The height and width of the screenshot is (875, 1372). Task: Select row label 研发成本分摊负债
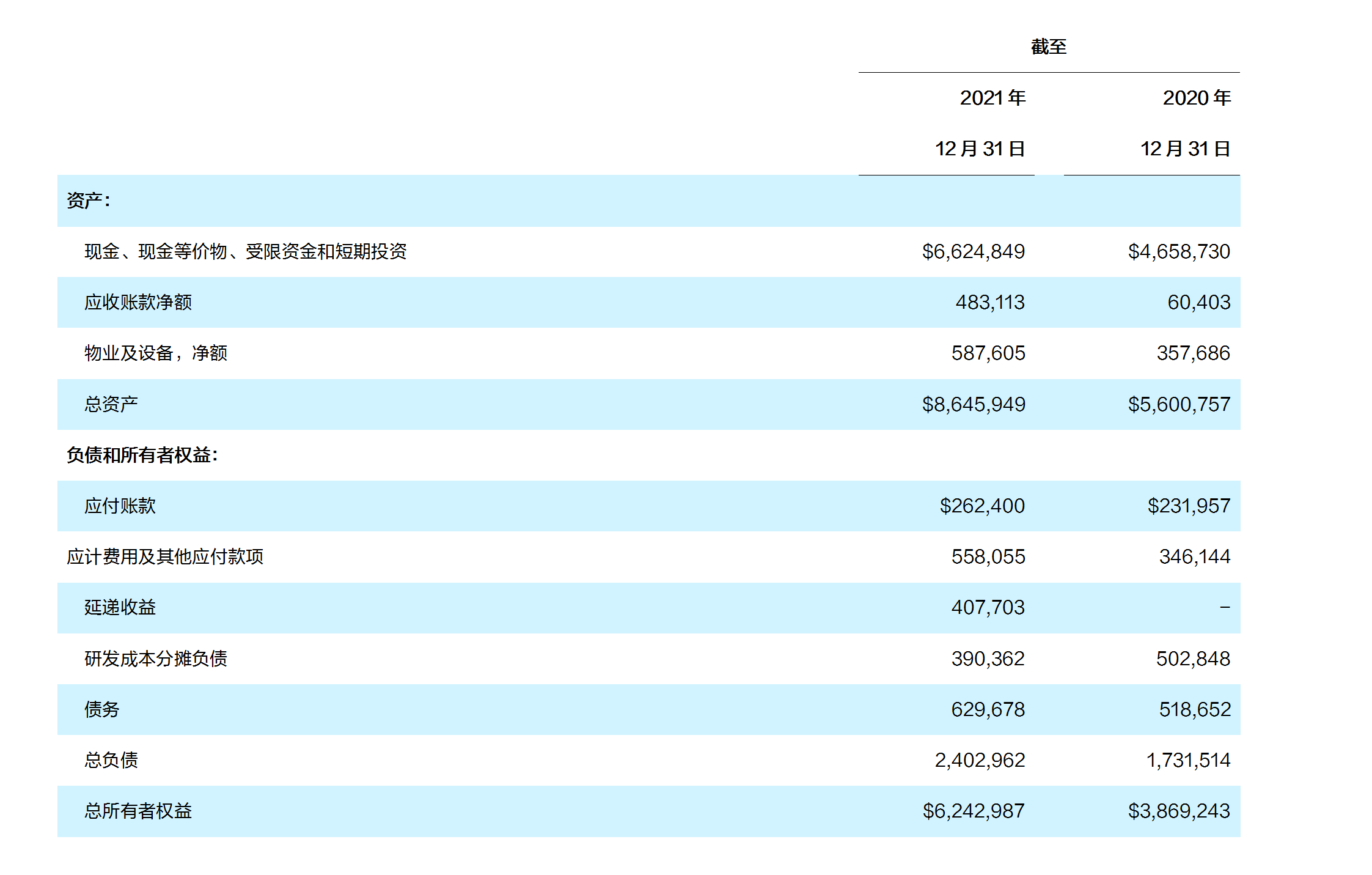pyautogui.click(x=156, y=659)
